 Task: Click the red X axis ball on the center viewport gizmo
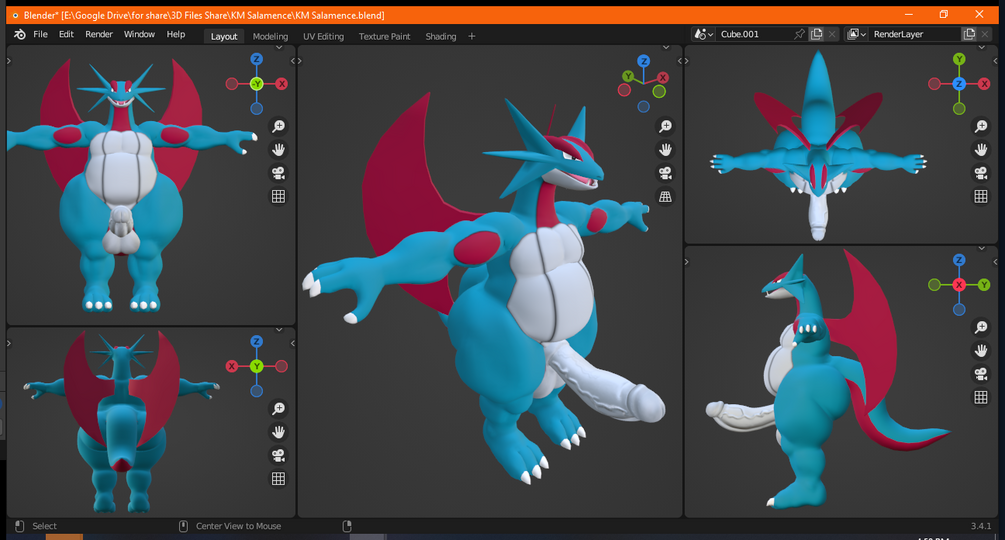click(663, 78)
